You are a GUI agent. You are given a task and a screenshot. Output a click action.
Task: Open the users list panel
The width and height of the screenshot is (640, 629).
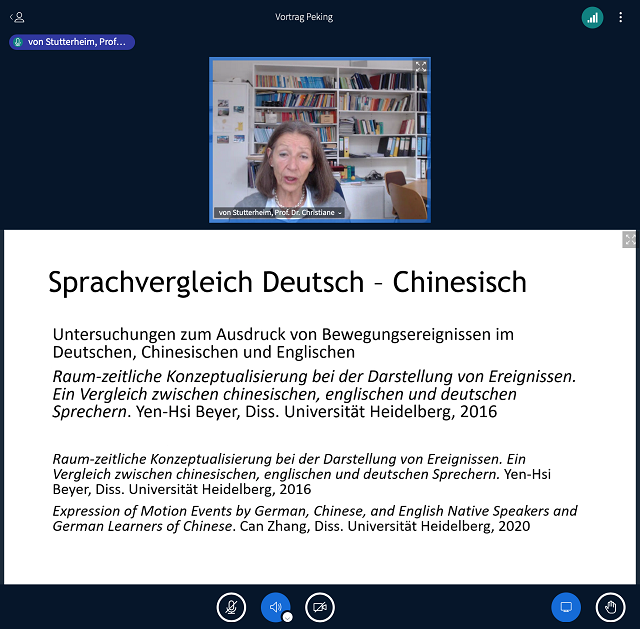point(17,17)
